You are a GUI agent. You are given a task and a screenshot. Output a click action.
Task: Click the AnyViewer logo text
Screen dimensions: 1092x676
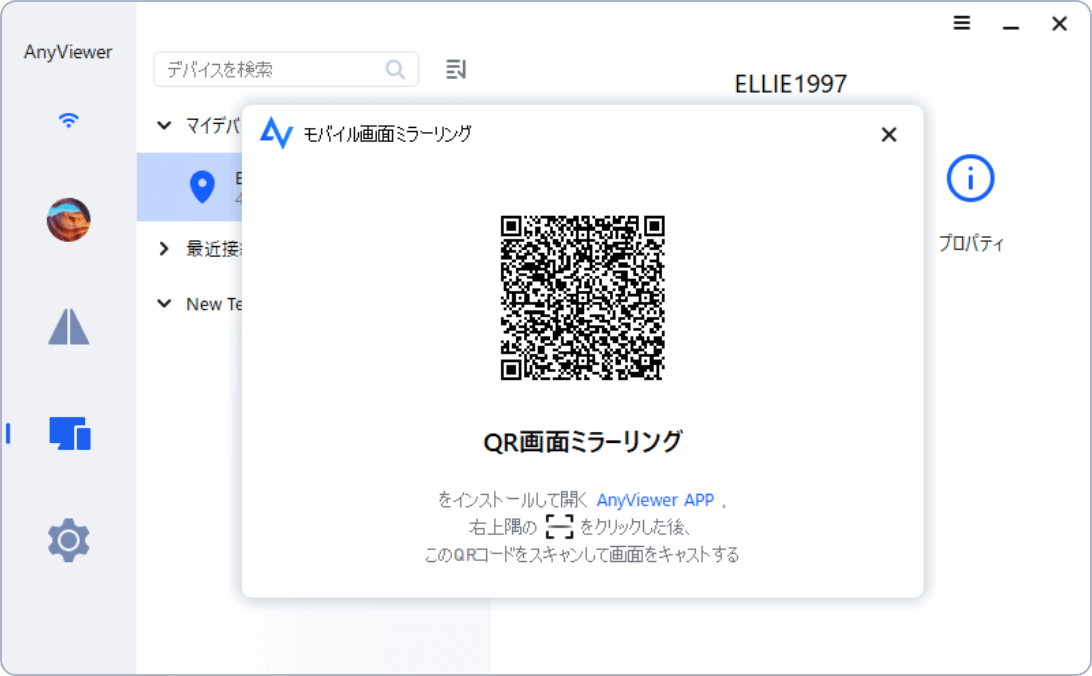click(68, 52)
